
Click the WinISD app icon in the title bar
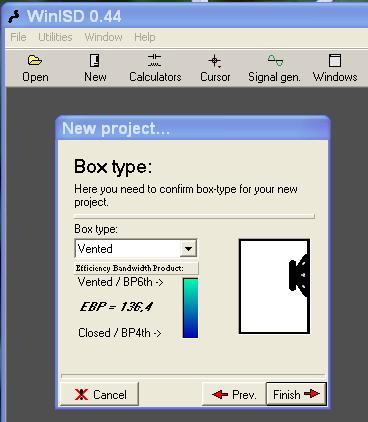pyautogui.click(x=15, y=17)
